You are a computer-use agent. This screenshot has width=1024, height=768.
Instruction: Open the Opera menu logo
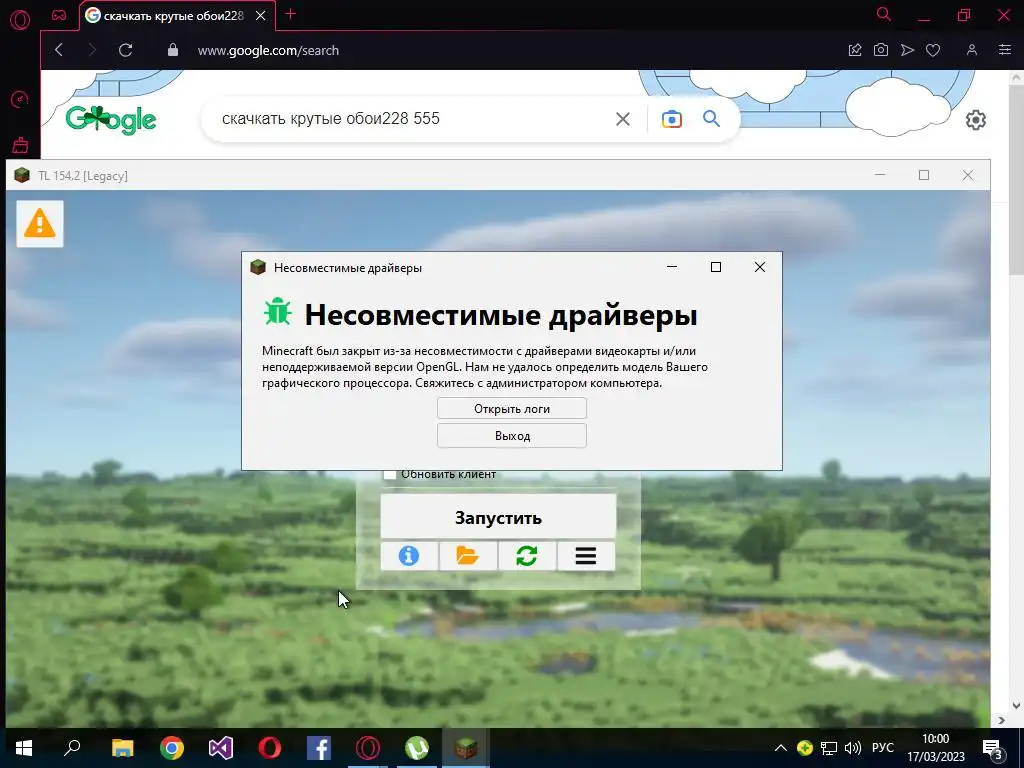tap(20, 20)
